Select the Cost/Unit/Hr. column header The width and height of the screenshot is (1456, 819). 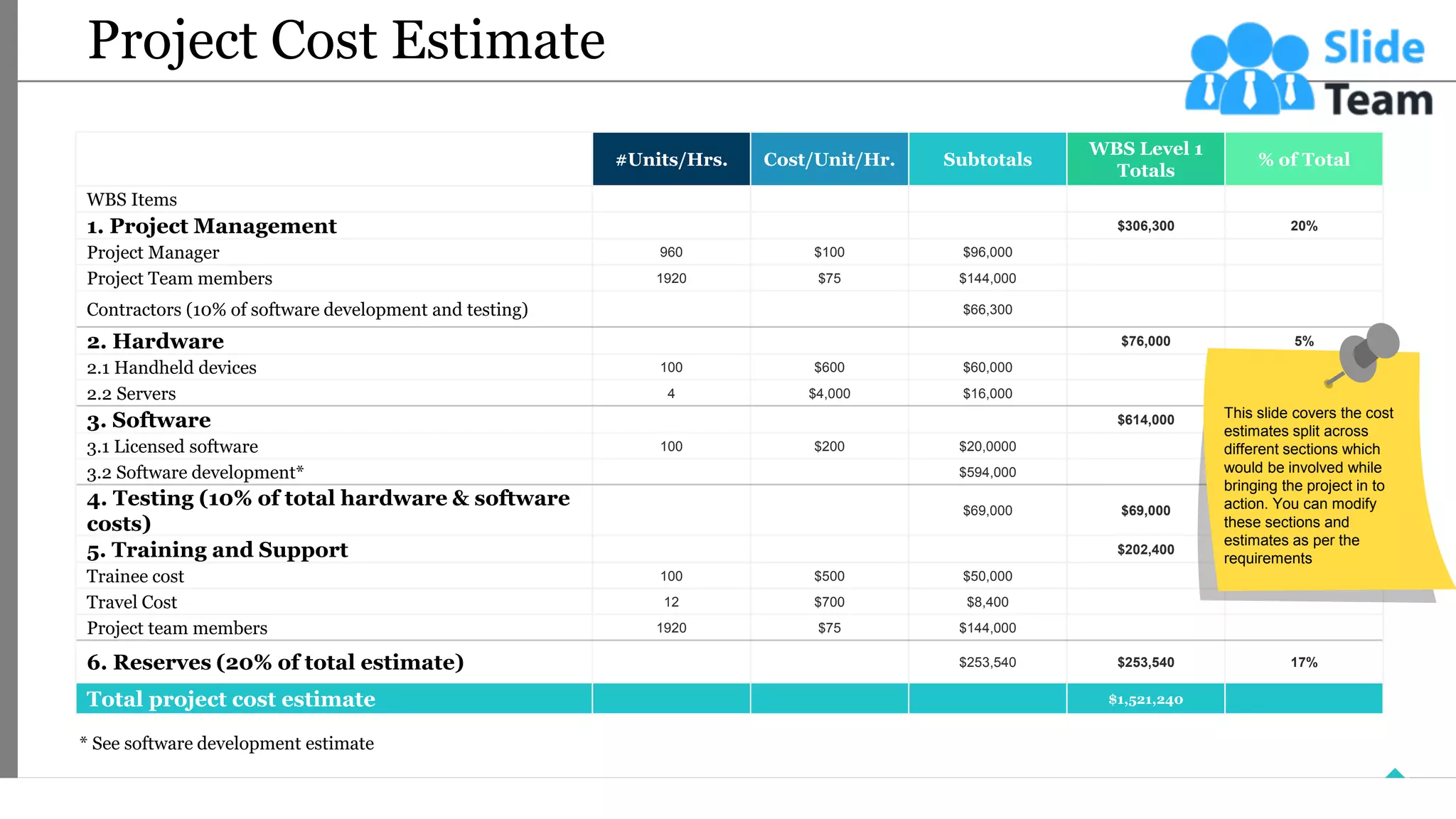[829, 159]
